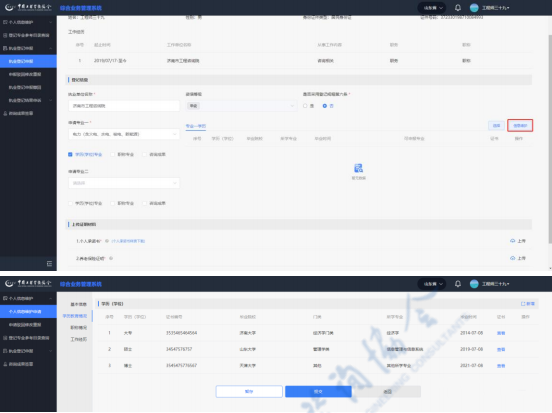Click the red-outlined 信息维护 button

pyautogui.click(x=520, y=126)
